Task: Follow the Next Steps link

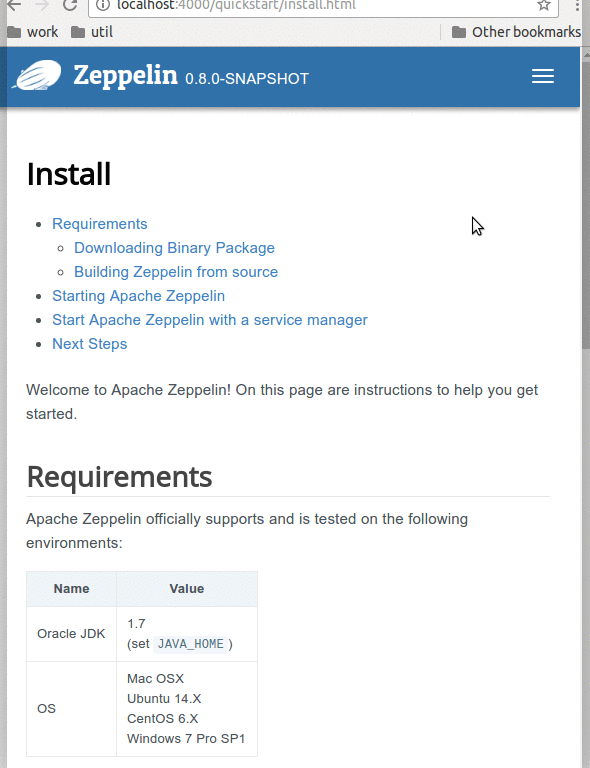Action: click(90, 344)
